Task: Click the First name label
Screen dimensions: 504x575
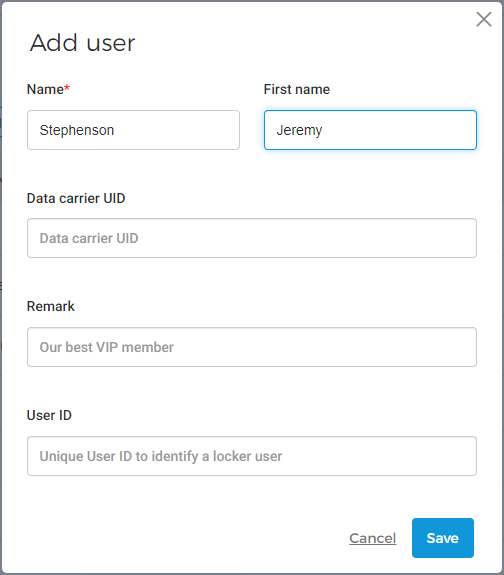Action: pyautogui.click(x=297, y=89)
